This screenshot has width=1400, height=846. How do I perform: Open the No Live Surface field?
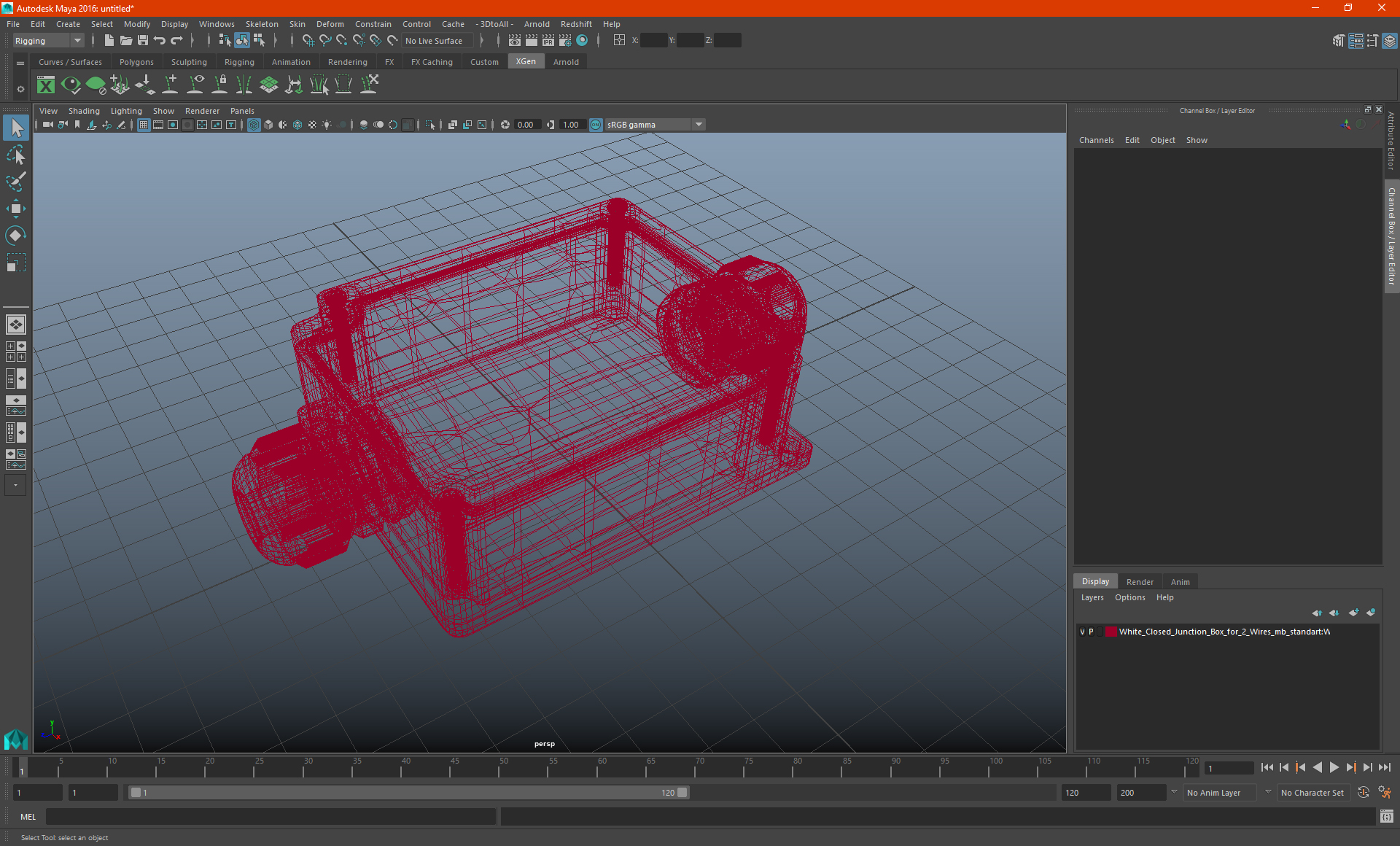coord(437,41)
